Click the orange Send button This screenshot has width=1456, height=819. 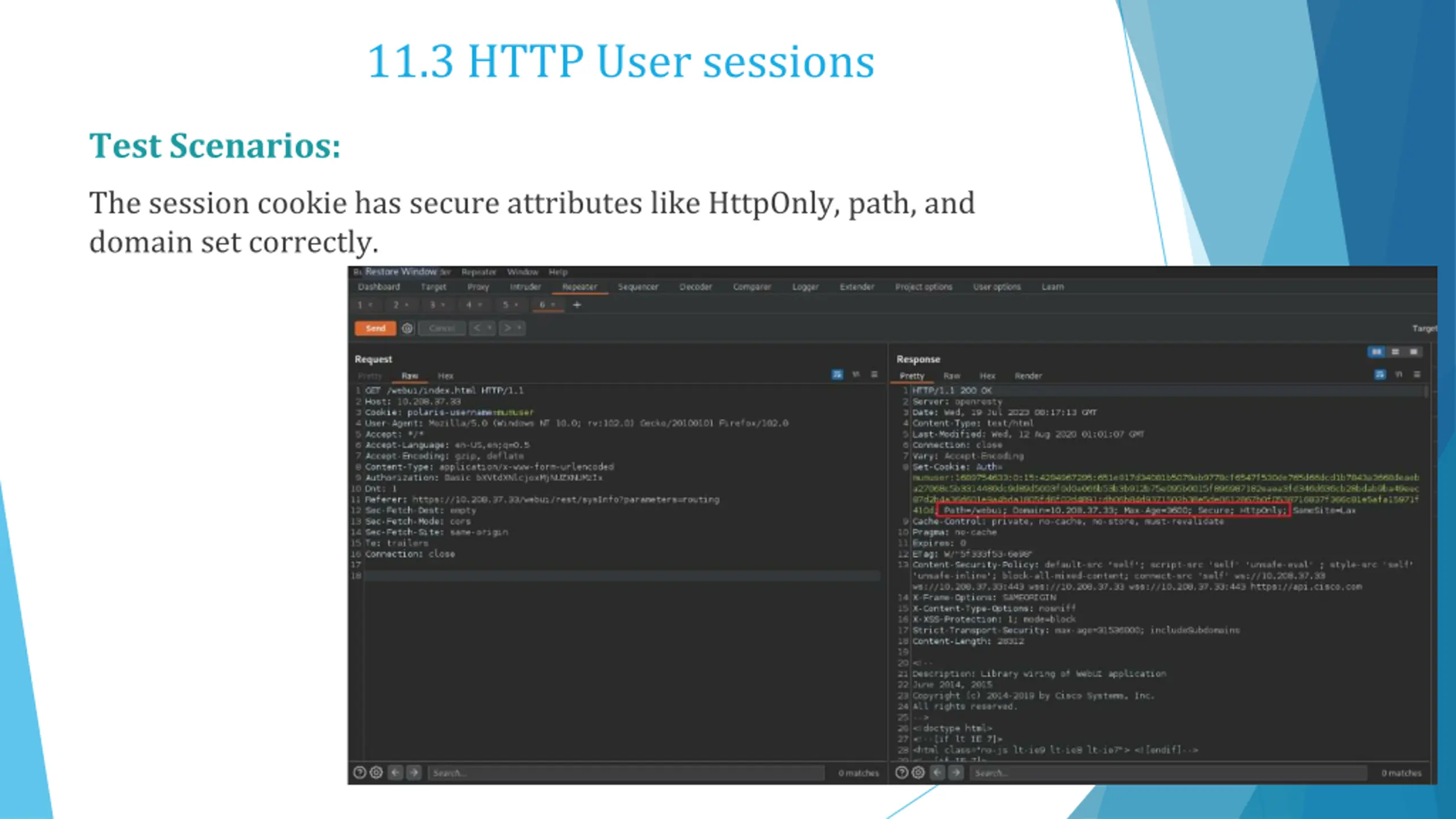[x=375, y=328]
